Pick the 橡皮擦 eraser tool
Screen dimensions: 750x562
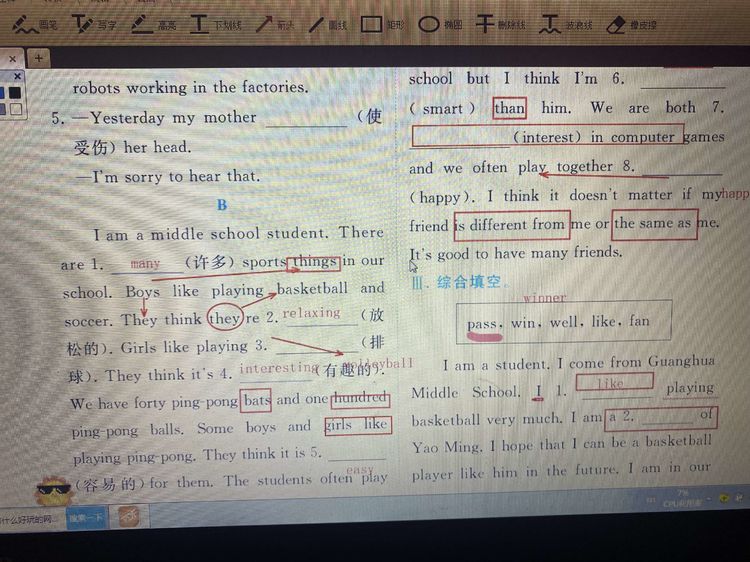click(628, 23)
